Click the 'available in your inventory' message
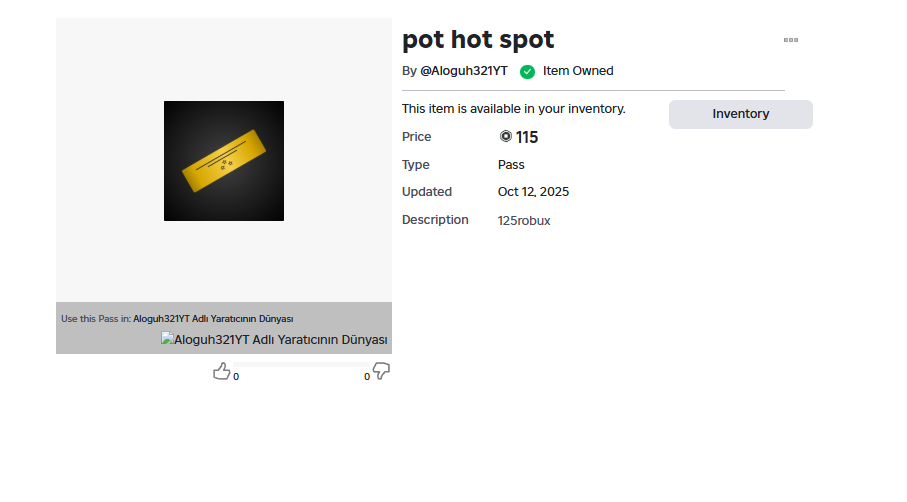Screen dimensions: 907x502 pyautogui.click(x=513, y=108)
